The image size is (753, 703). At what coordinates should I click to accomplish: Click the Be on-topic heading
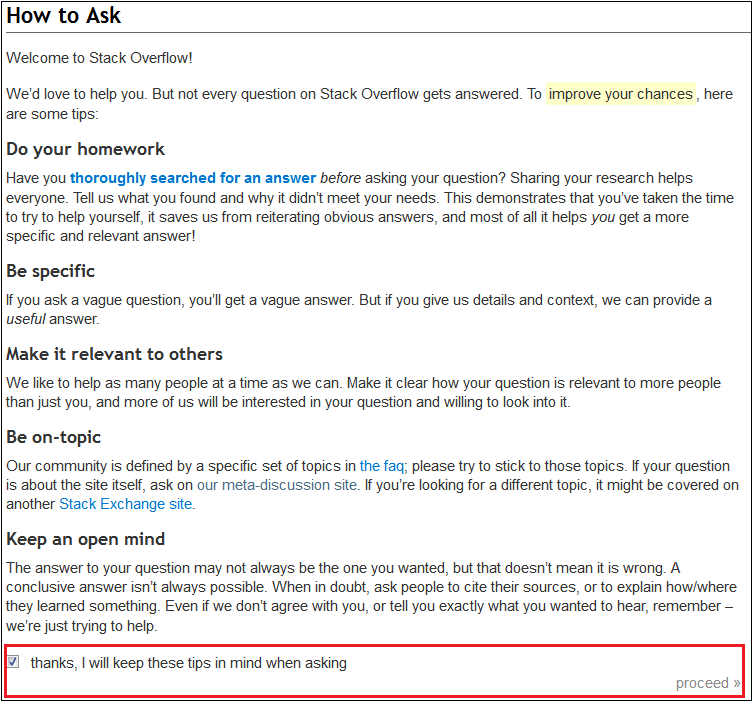(53, 437)
